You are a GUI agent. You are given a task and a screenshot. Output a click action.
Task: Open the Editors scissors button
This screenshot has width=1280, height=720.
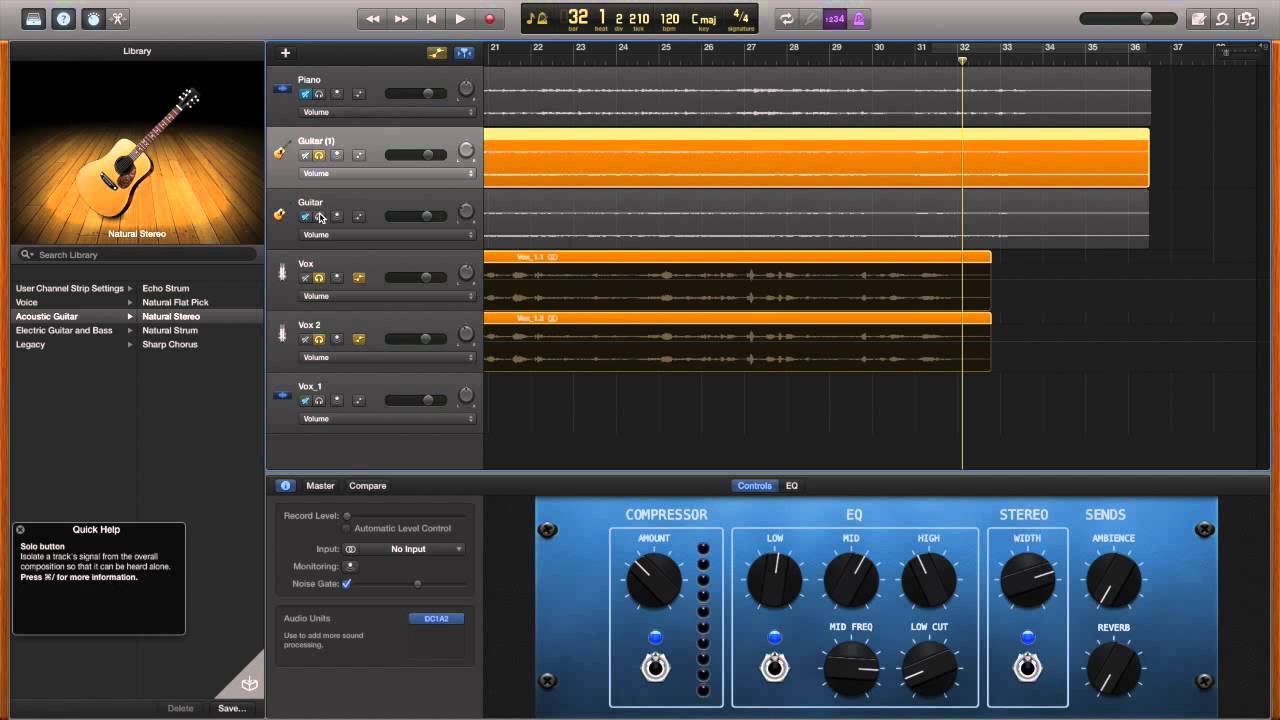pos(119,18)
